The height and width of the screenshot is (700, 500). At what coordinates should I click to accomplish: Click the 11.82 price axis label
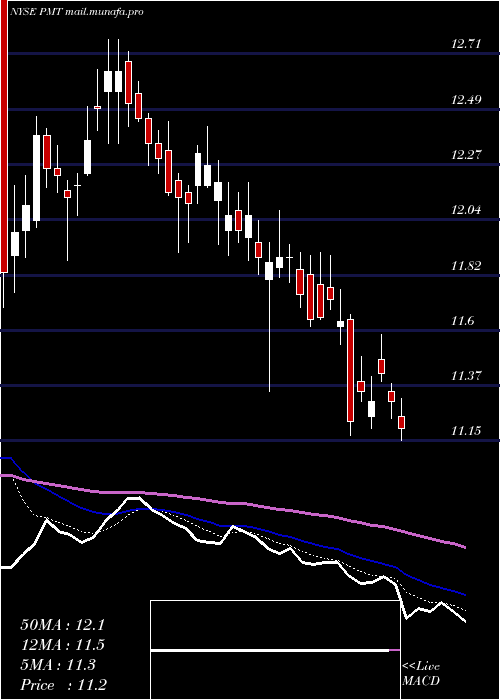[x=466, y=266]
